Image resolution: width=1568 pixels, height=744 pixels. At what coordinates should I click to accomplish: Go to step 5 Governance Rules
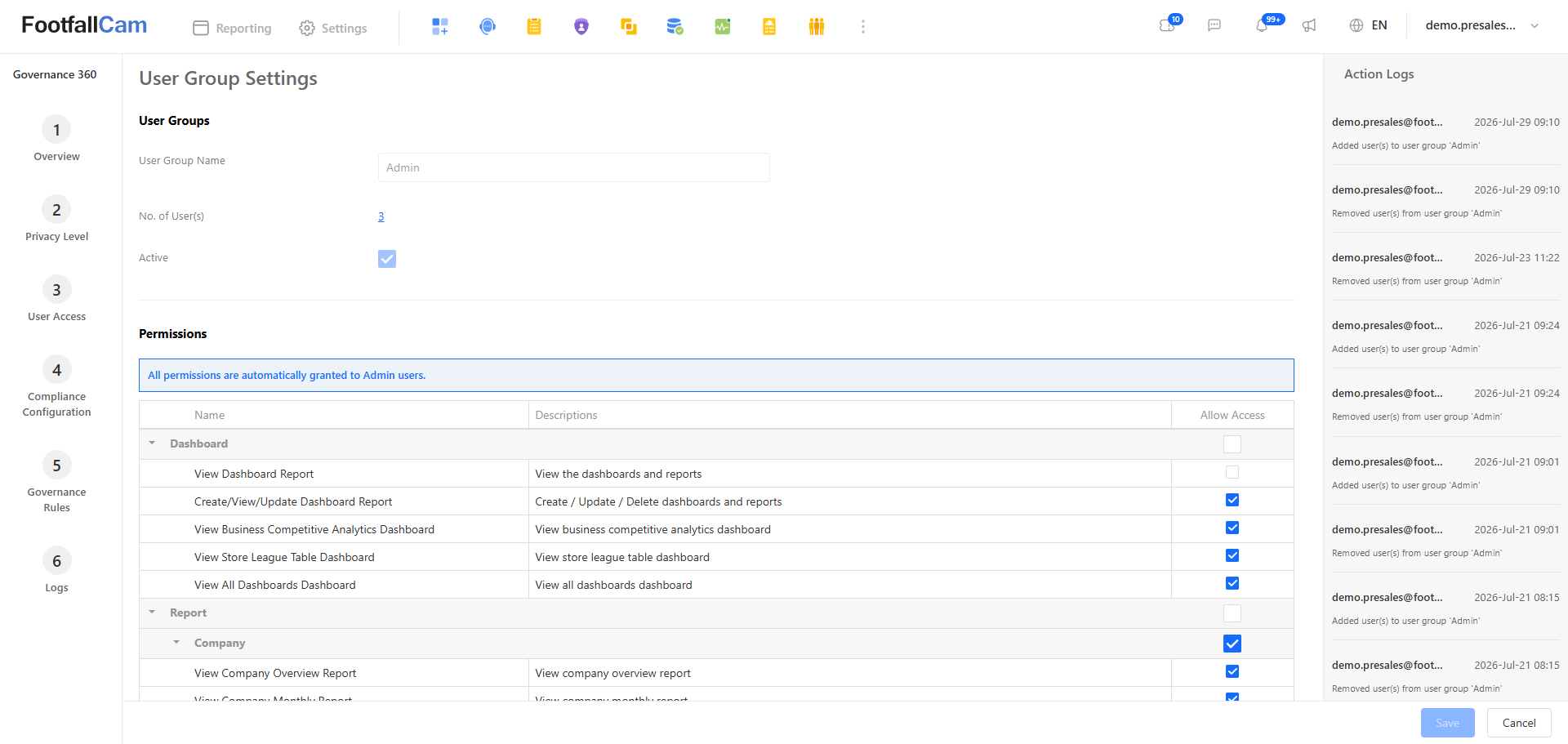click(56, 482)
